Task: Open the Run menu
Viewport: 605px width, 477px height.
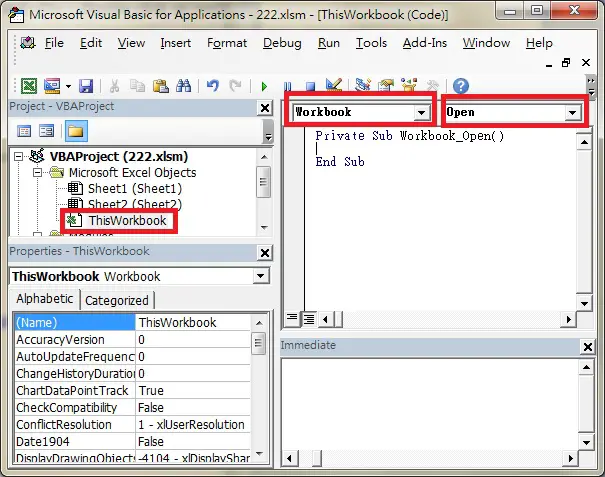Action: 329,43
